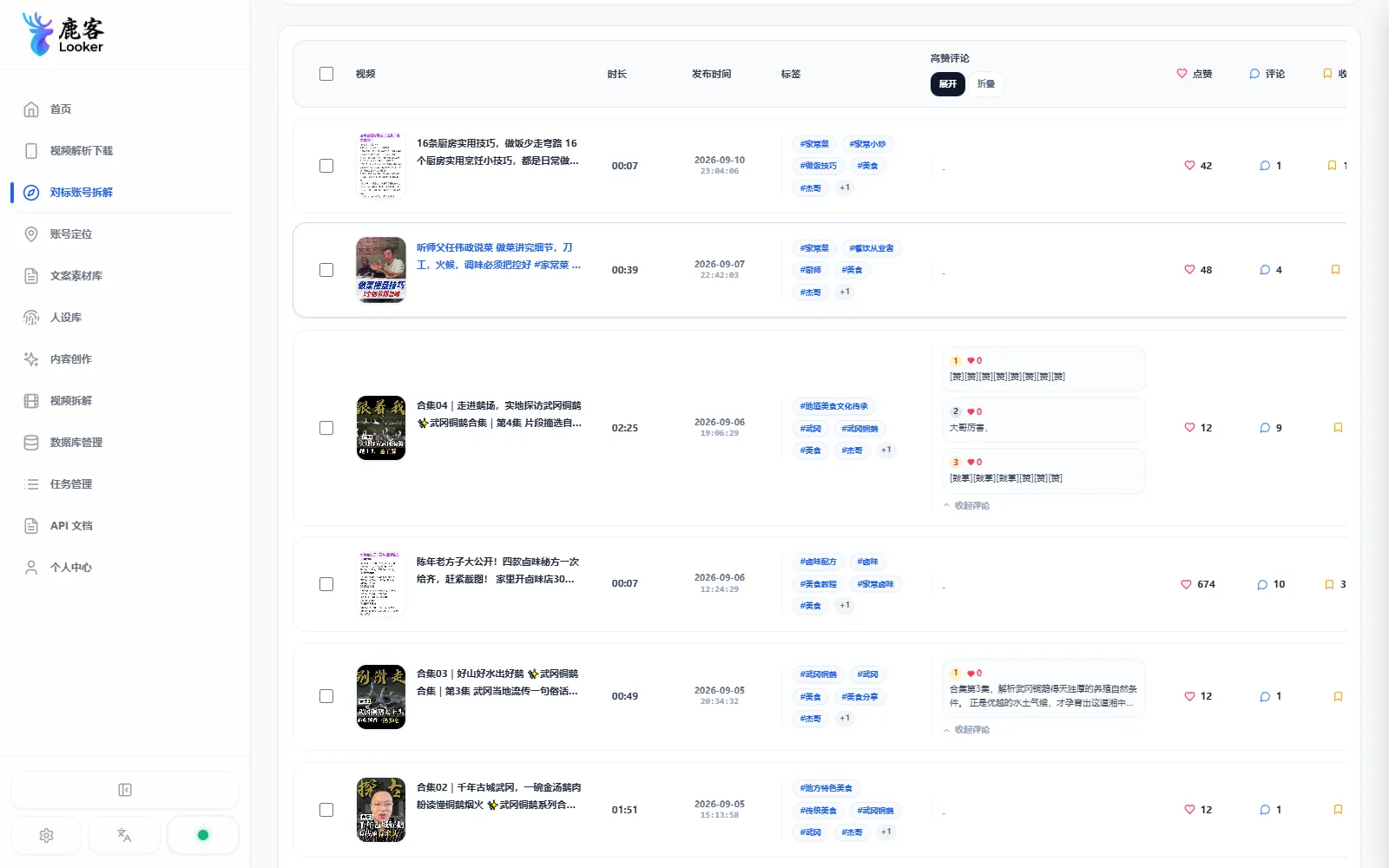
Task: Click heart like icon for 674 row
Action: coord(1186,584)
